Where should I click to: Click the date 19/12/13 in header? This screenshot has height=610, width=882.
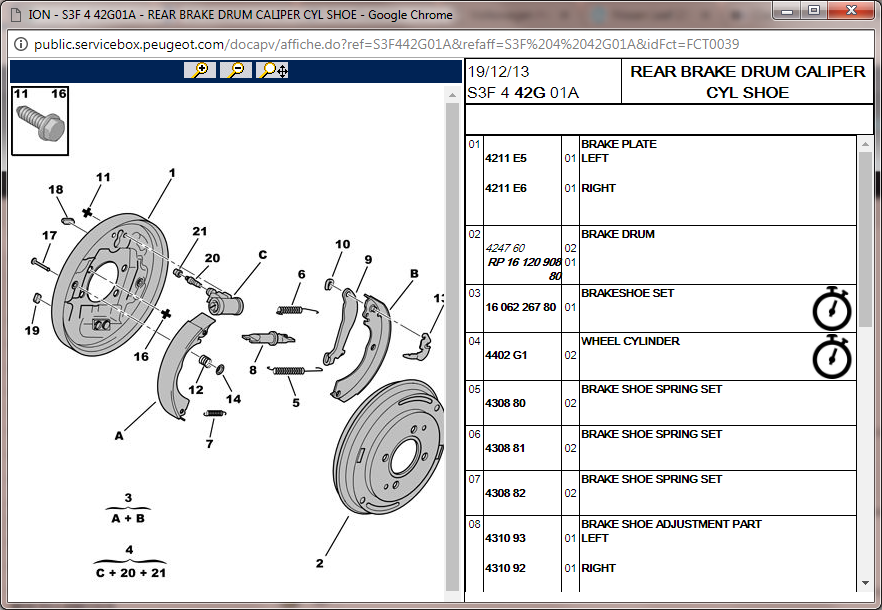[498, 71]
